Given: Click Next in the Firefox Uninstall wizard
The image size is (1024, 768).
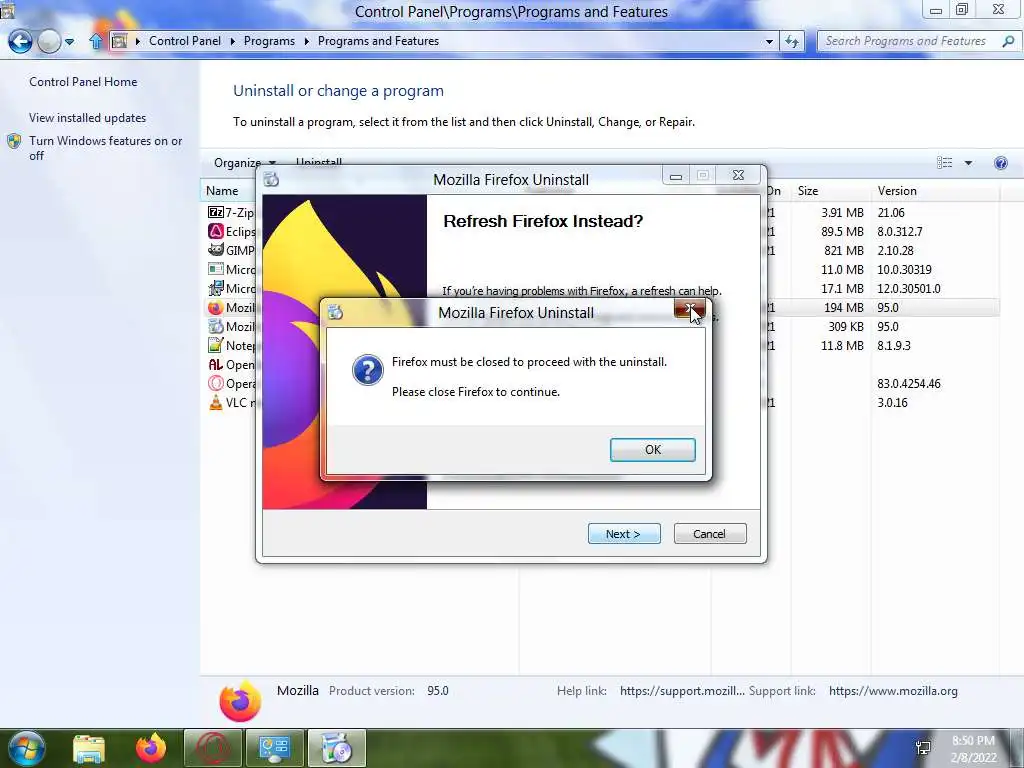Looking at the screenshot, I should pyautogui.click(x=624, y=534).
